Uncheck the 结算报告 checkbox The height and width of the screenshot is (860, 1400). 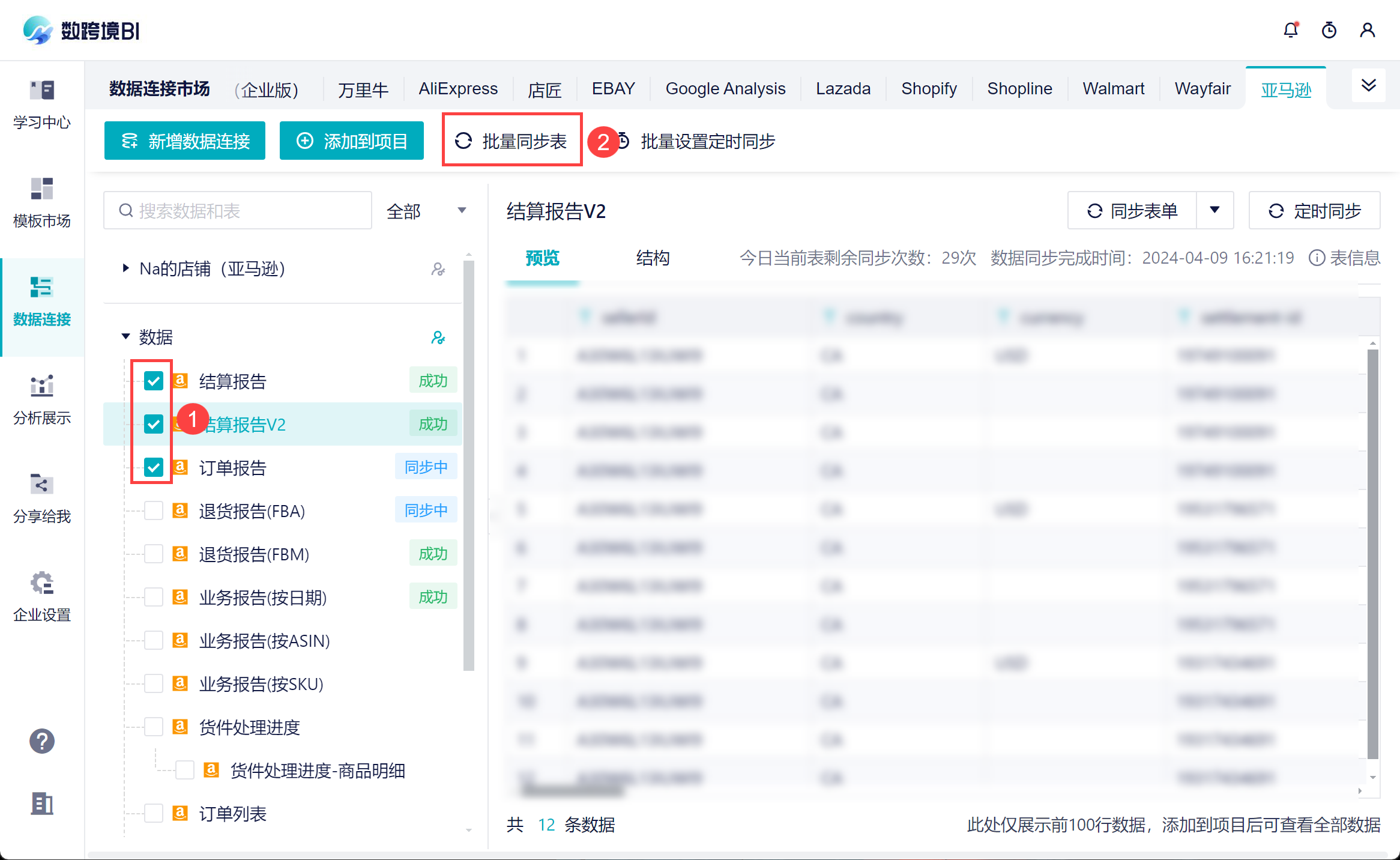[x=154, y=381]
